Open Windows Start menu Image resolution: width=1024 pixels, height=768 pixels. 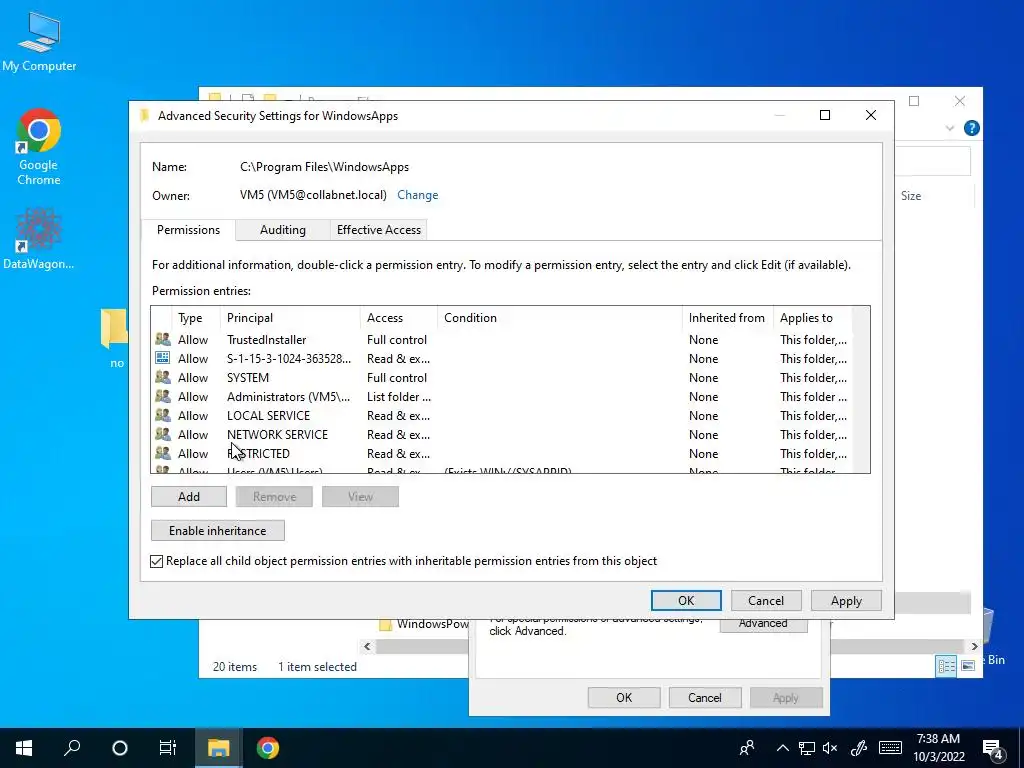pos(24,748)
